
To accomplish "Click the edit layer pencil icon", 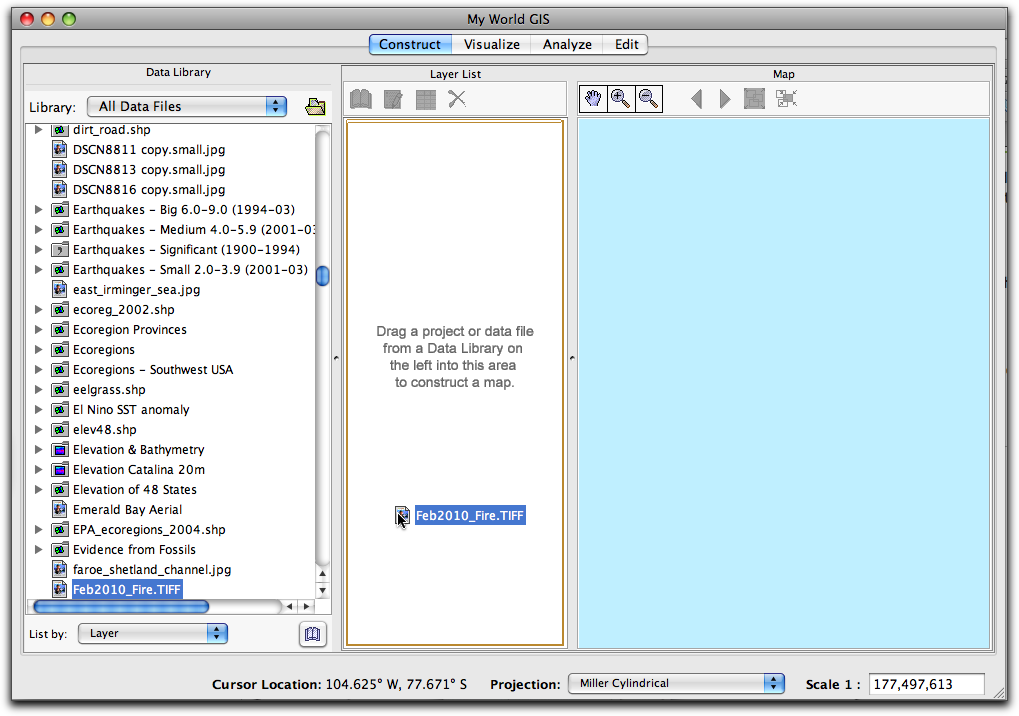I will click(393, 99).
